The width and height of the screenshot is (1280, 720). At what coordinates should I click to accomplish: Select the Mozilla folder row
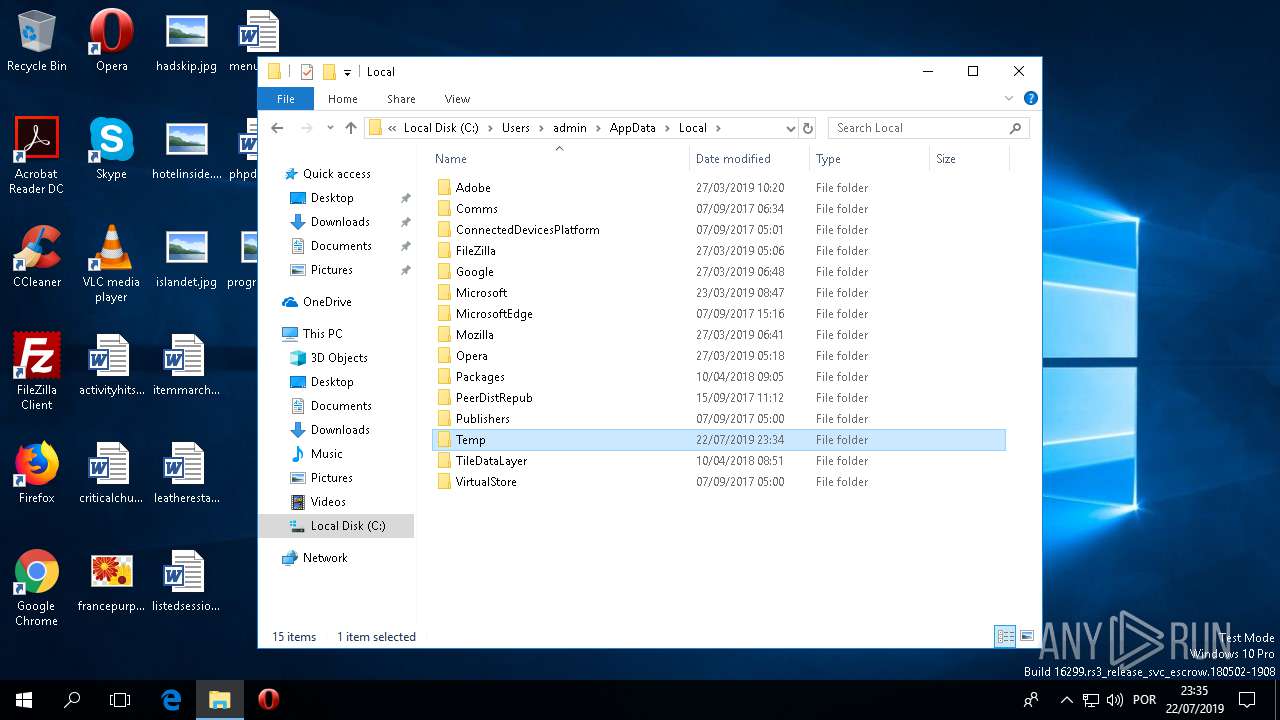[x=719, y=335]
